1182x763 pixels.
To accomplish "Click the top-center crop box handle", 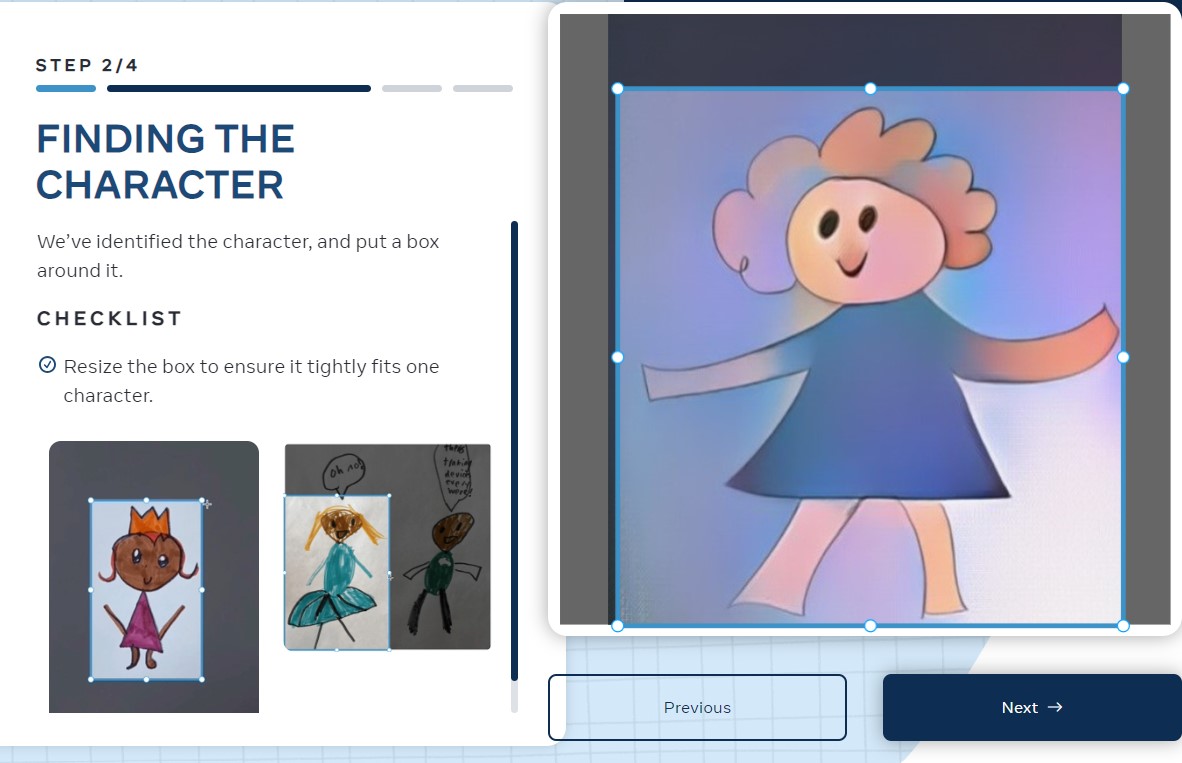I will [x=870, y=89].
